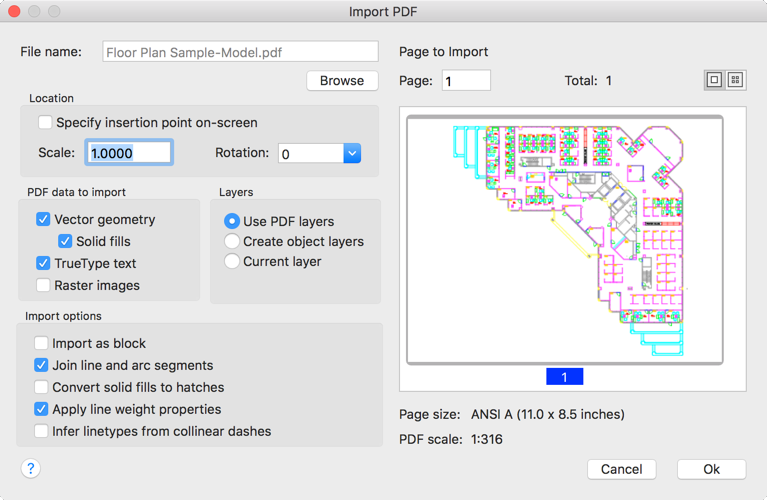
Task: Toggle Specify insertion point on-screen checkbox
Action: (45, 122)
